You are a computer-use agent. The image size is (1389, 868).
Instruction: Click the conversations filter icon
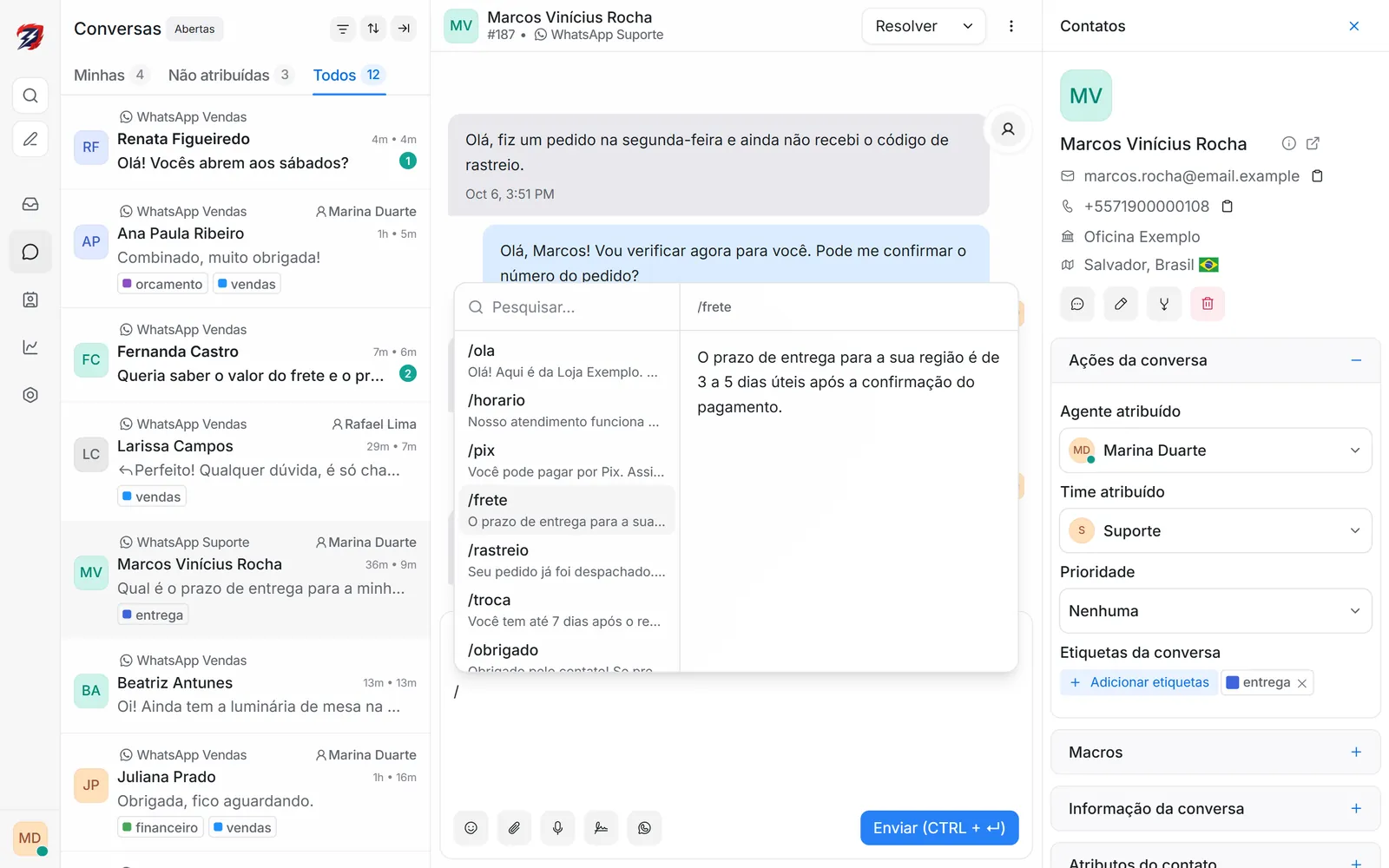click(343, 29)
